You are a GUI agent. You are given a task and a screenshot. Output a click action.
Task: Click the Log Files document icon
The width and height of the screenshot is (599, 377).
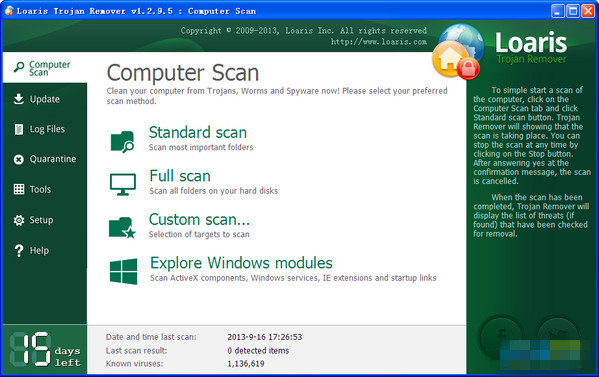18,129
